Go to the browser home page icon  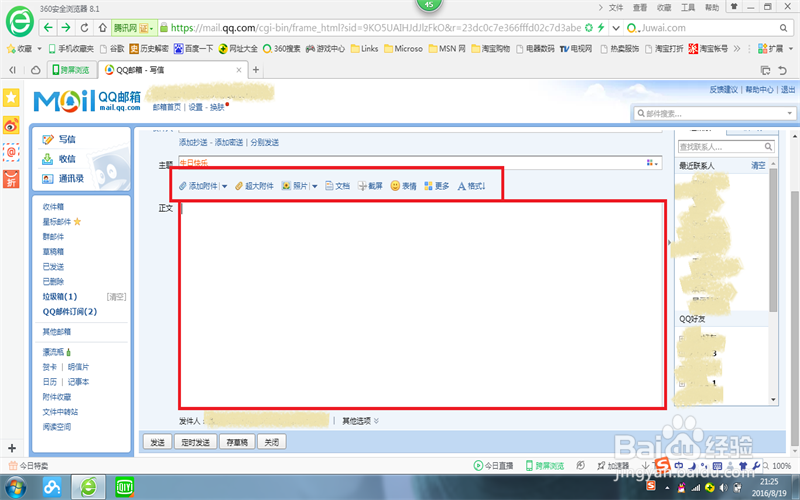tap(103, 28)
